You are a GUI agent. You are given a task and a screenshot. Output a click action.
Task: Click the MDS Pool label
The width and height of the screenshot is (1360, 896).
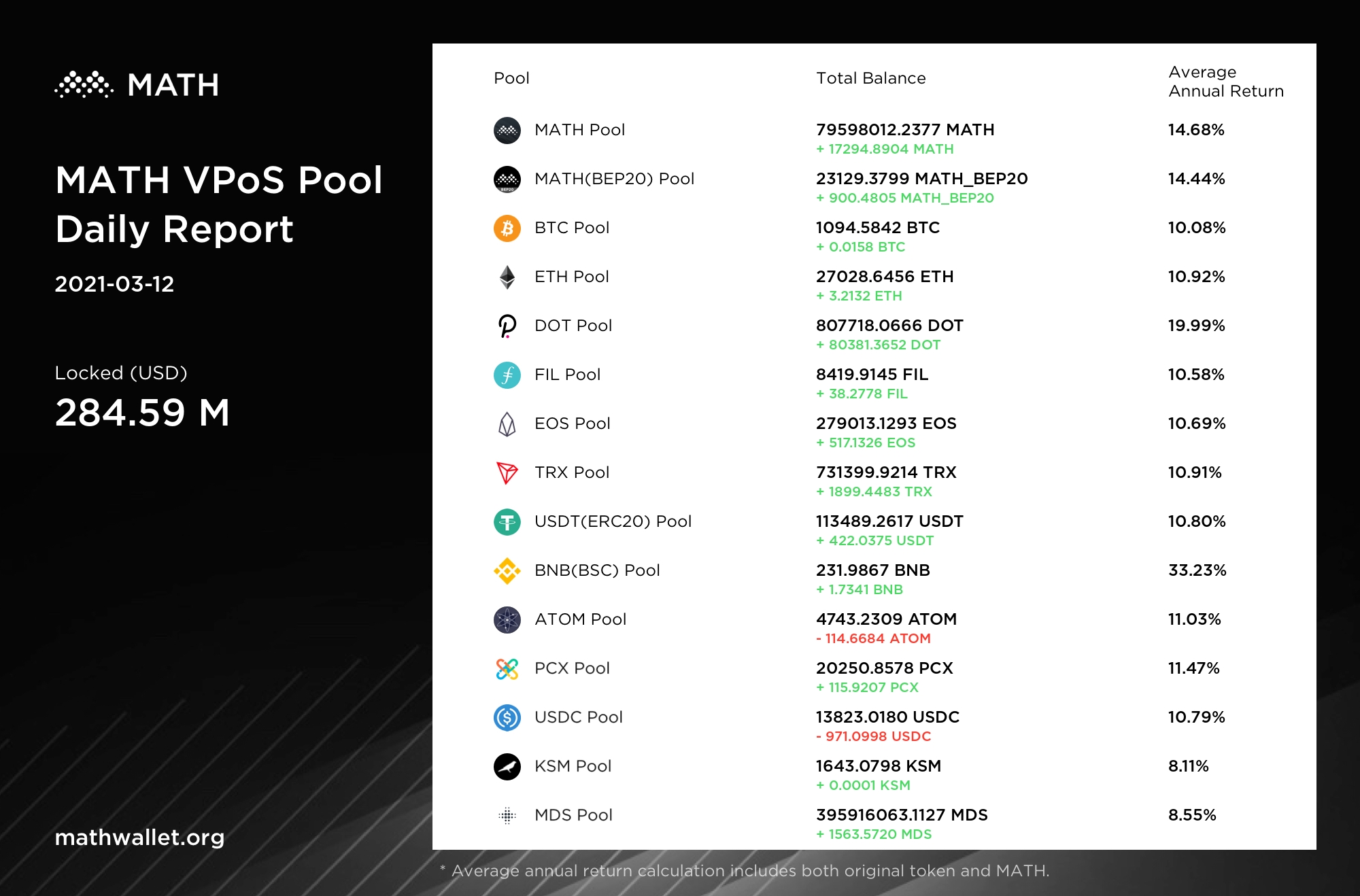click(x=573, y=815)
